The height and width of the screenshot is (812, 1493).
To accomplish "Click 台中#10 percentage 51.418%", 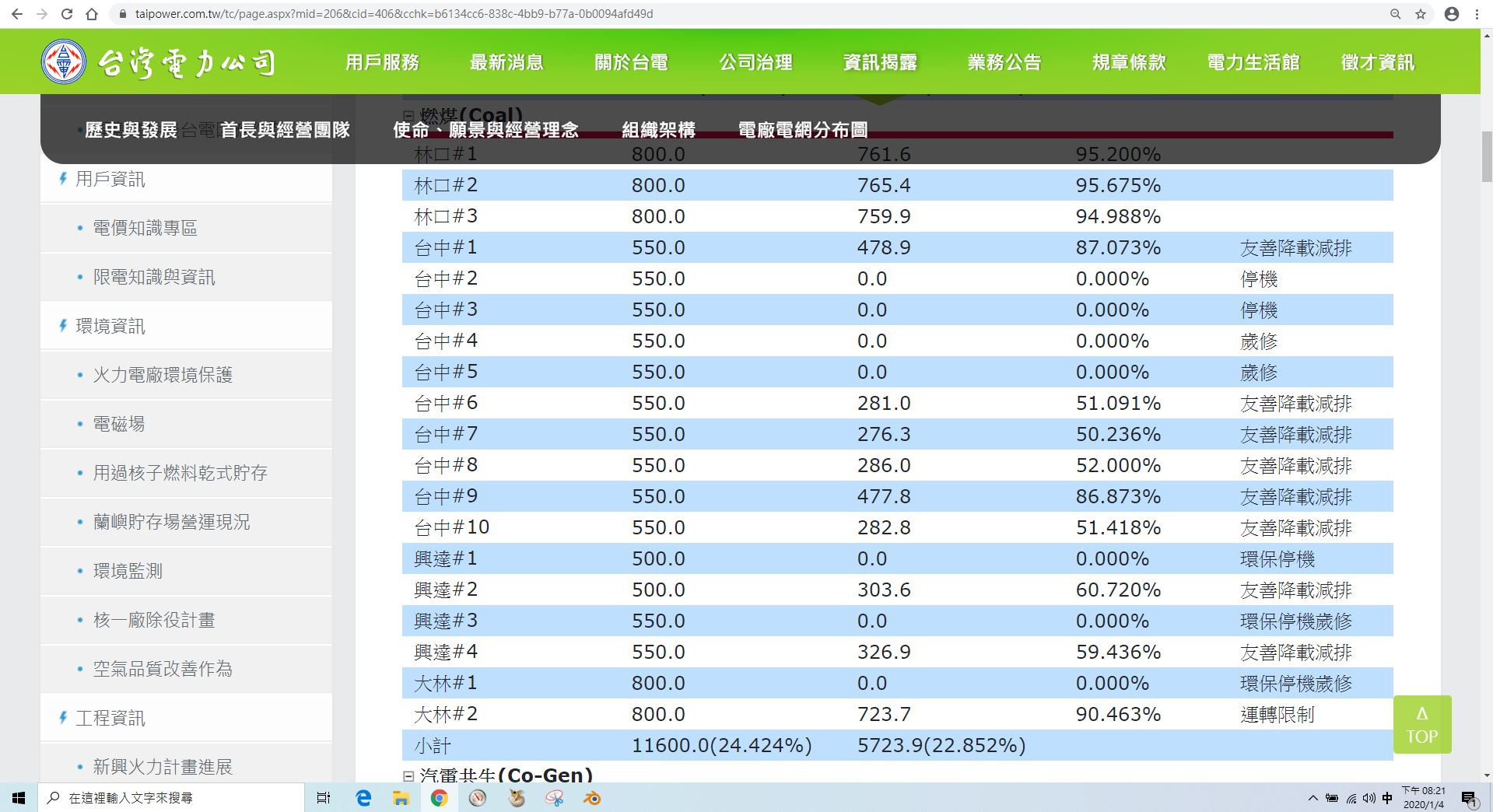I will point(1118,527).
